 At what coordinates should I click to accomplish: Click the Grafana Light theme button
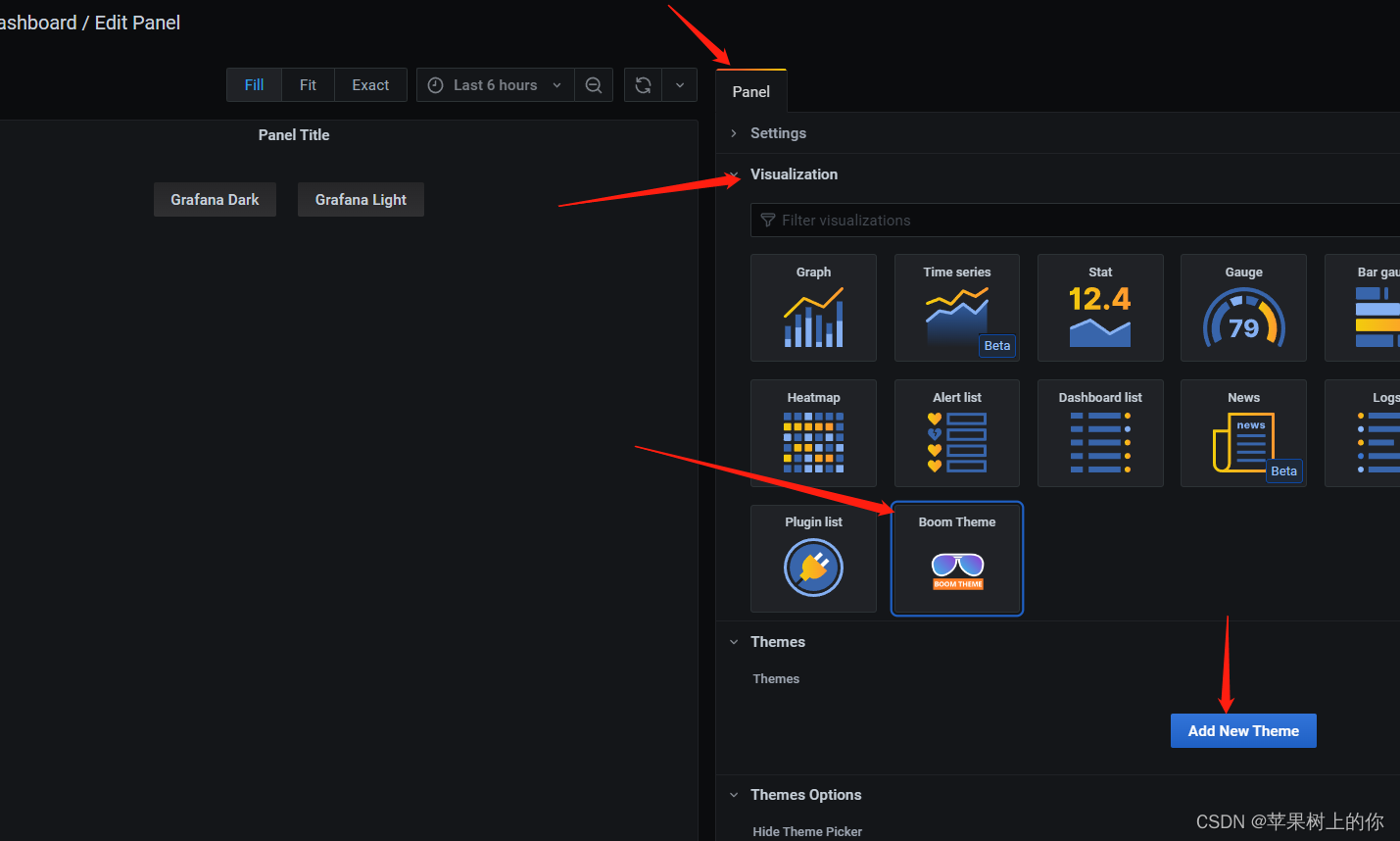(361, 200)
